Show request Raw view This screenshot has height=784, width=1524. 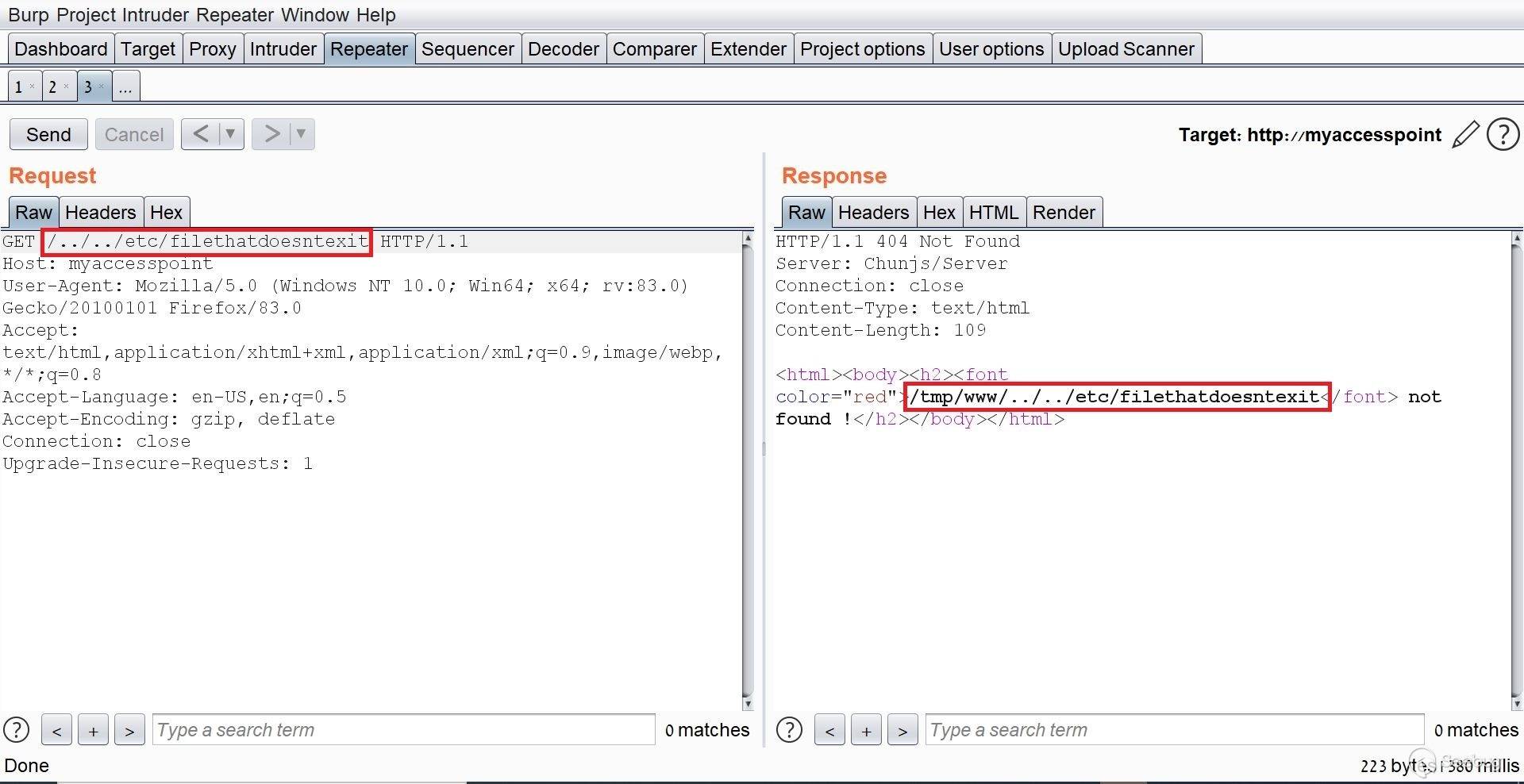coord(33,212)
